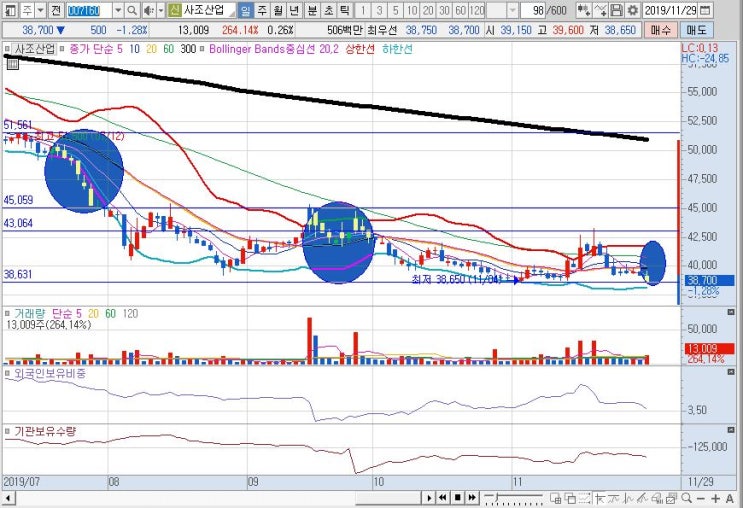
Task: Open chart settings gear icon
Action: click(x=632, y=10)
